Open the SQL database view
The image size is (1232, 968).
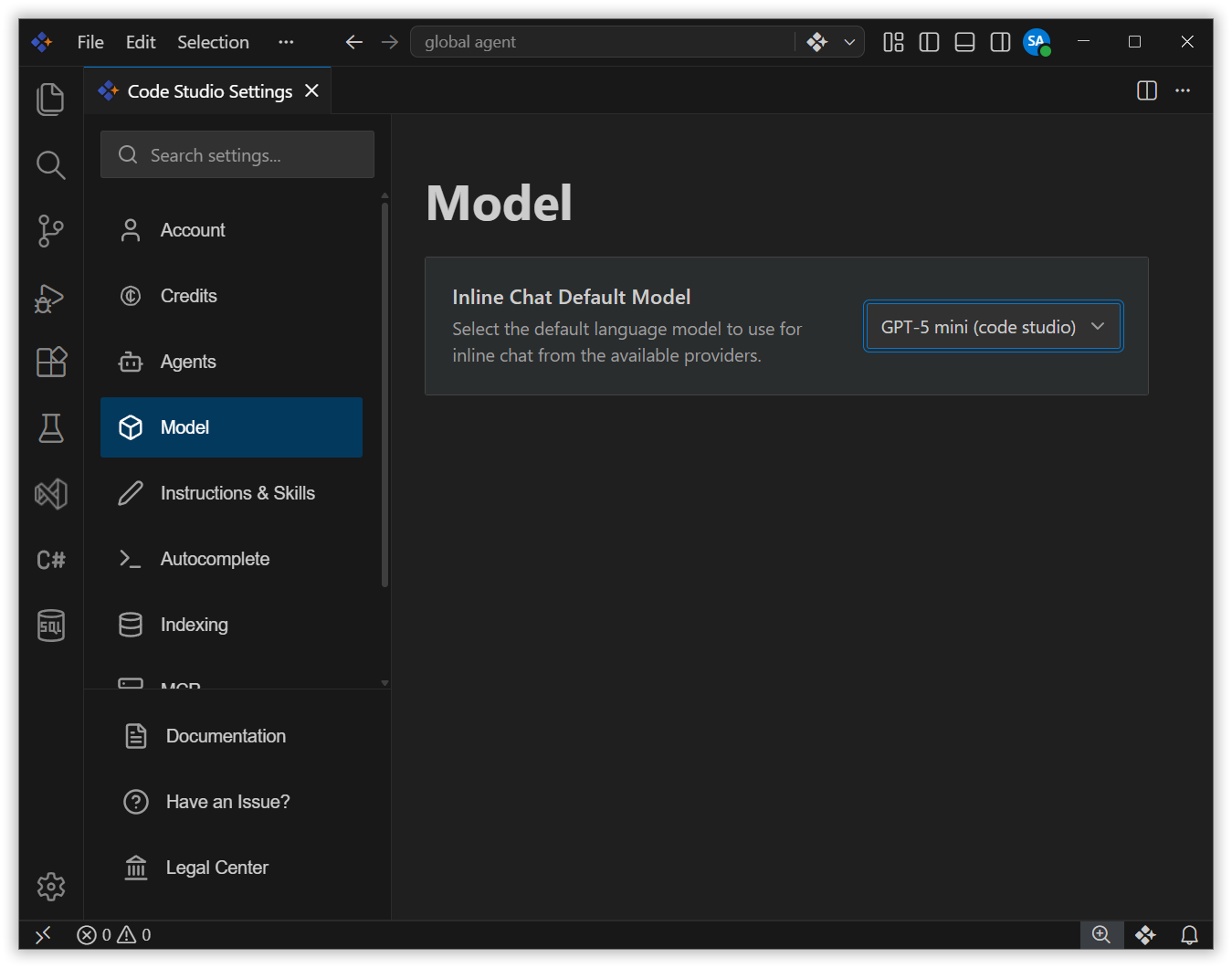[x=51, y=626]
